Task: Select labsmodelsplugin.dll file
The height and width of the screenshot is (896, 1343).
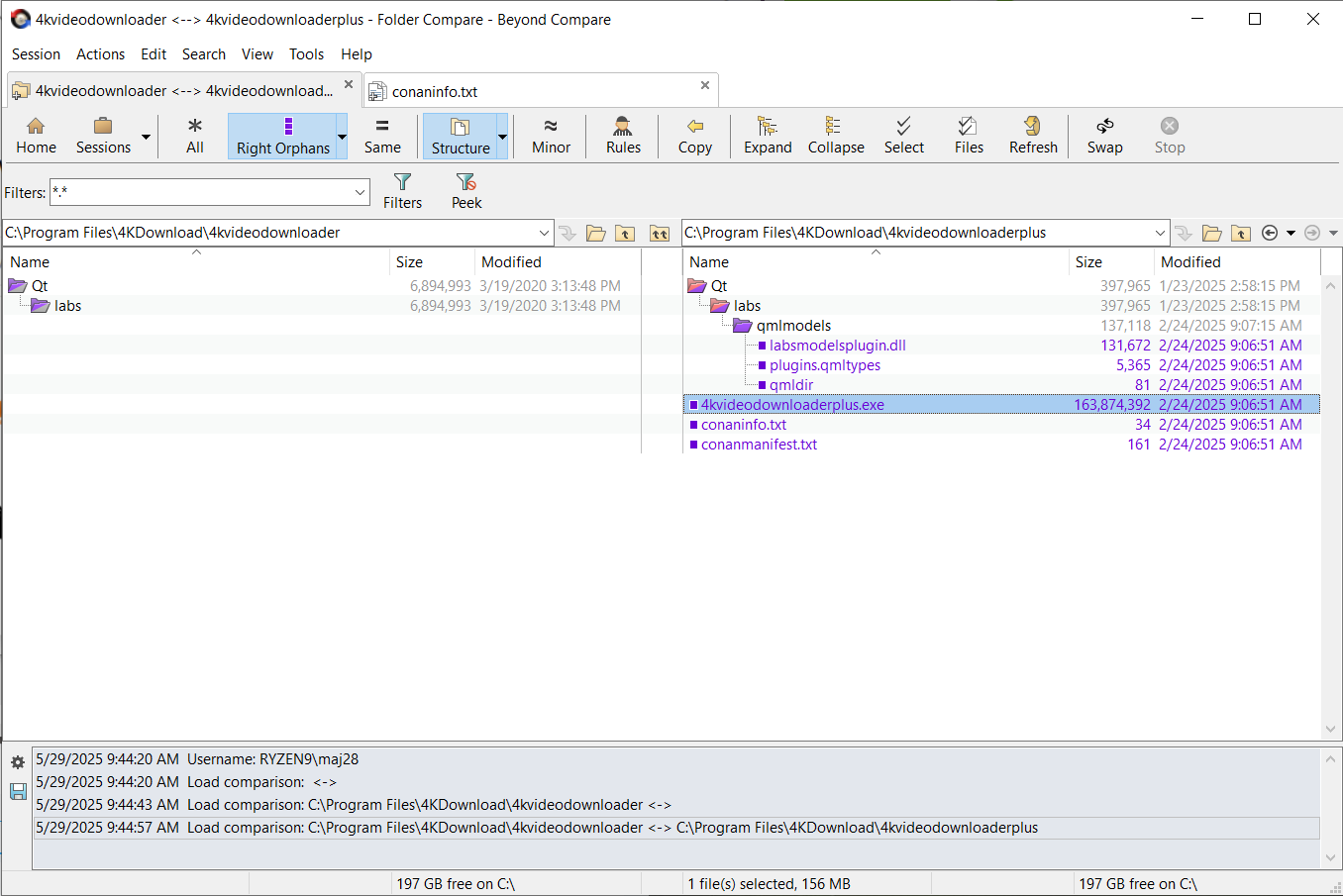Action: [838, 346]
